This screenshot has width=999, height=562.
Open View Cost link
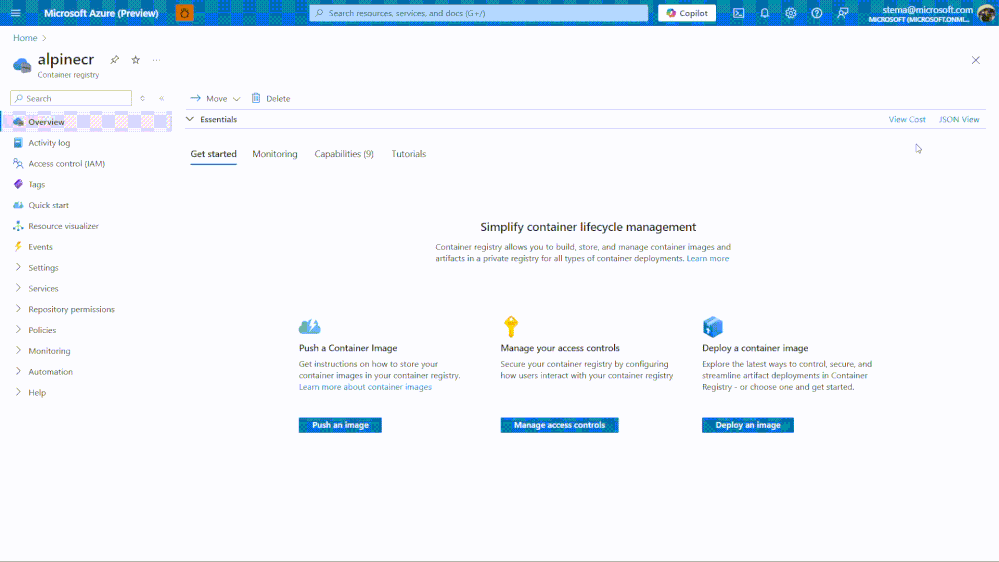(x=907, y=119)
